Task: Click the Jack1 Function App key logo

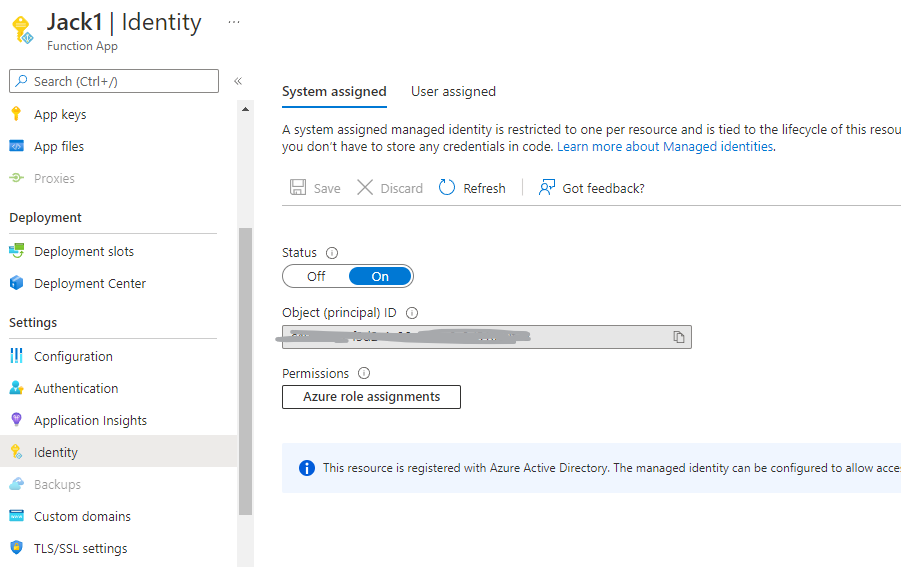Action: [x=22, y=30]
